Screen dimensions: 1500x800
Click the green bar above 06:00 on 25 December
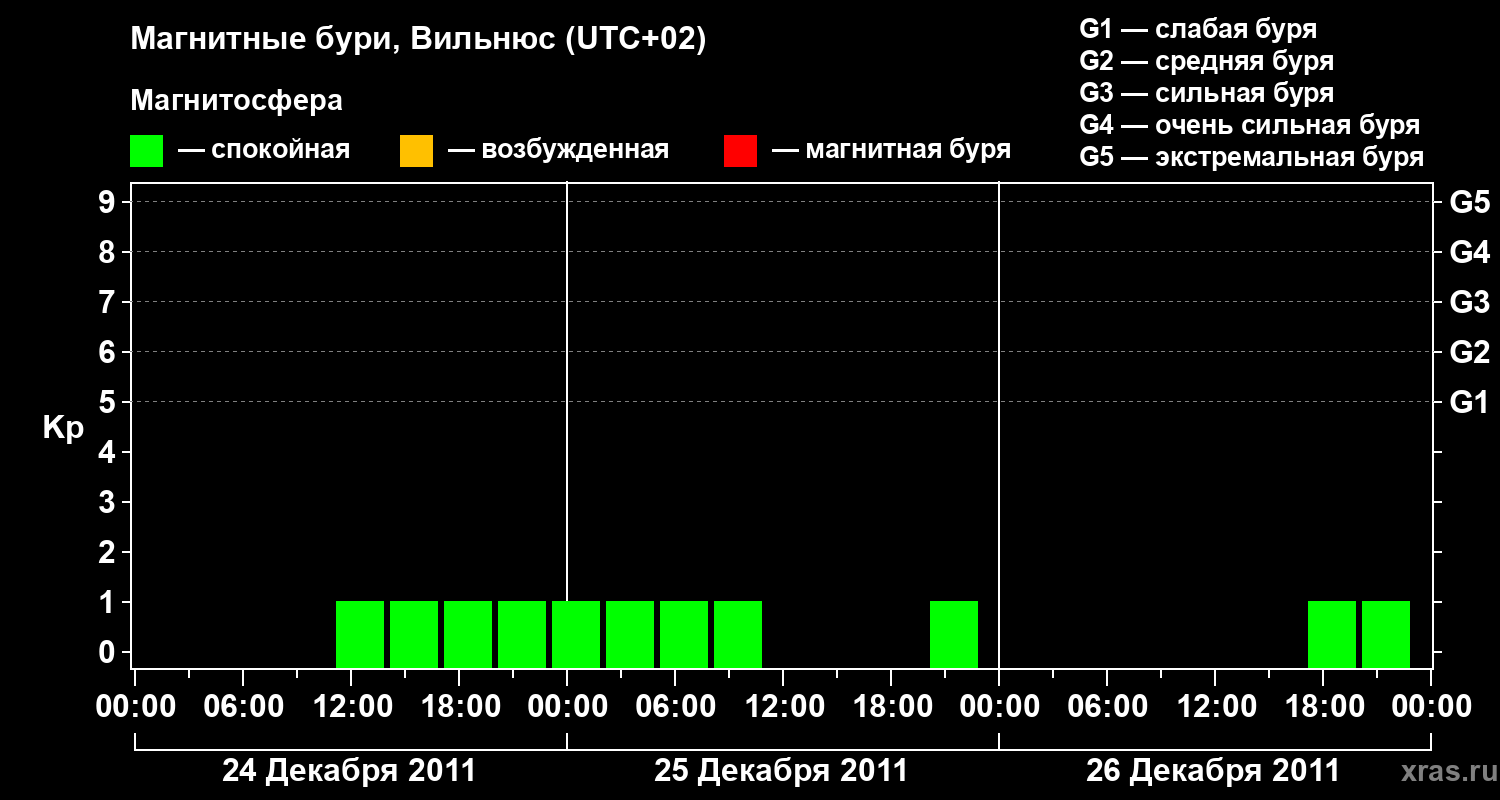coord(684,634)
